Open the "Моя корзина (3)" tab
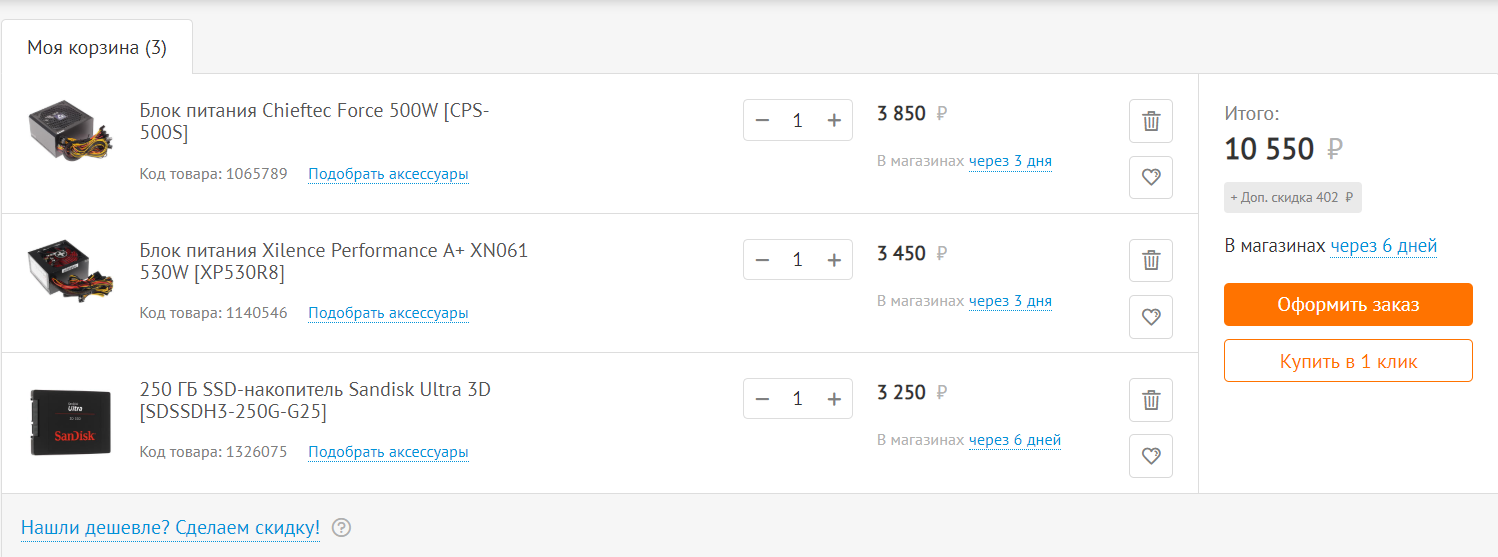This screenshot has height=557, width=1498. (97, 48)
